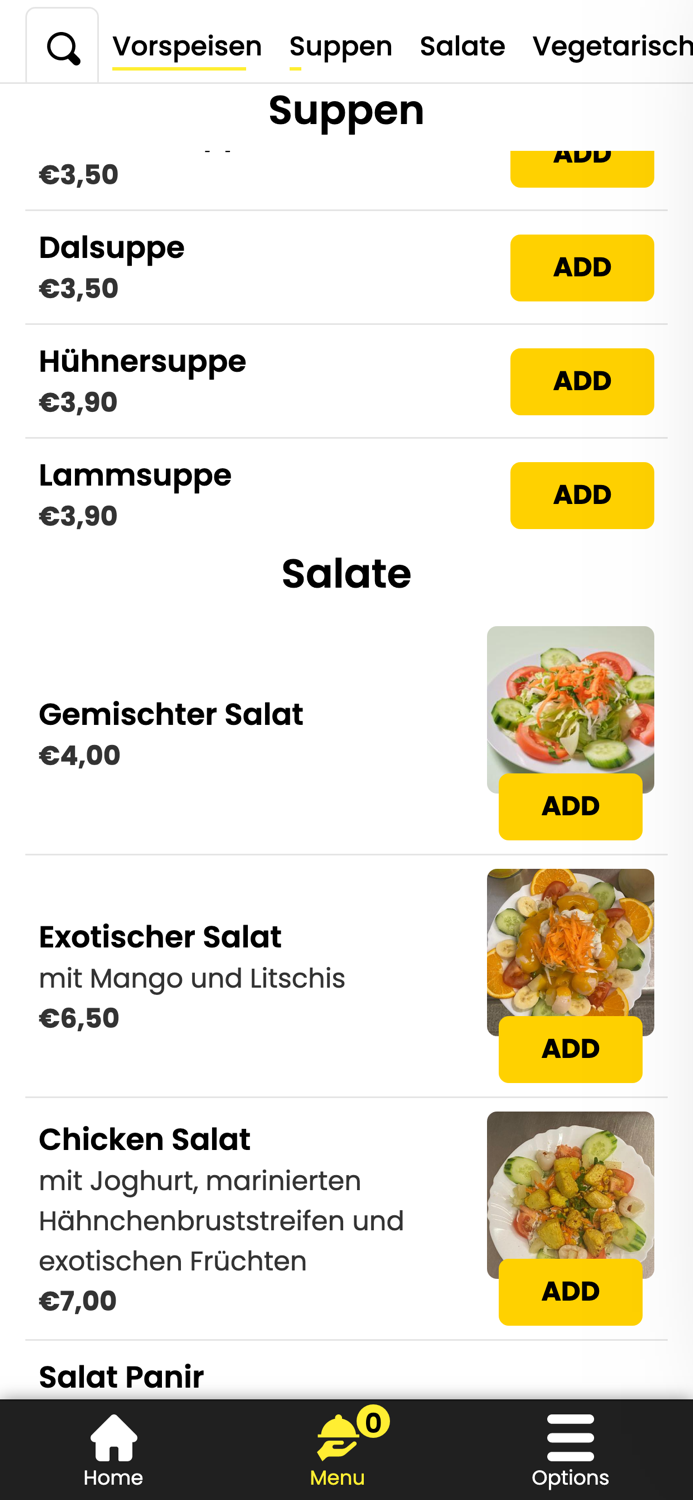Screen dimensions: 693x1500
Task: Open the Vegetarisch category tab
Action: click(612, 45)
